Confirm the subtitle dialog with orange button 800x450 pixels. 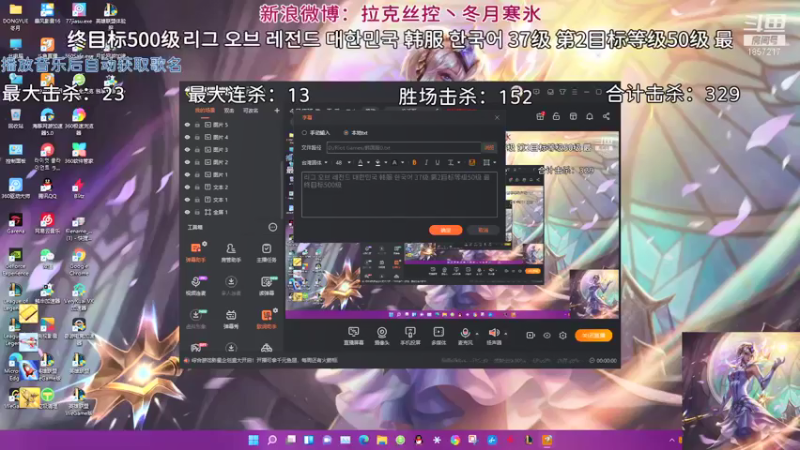pos(445,230)
